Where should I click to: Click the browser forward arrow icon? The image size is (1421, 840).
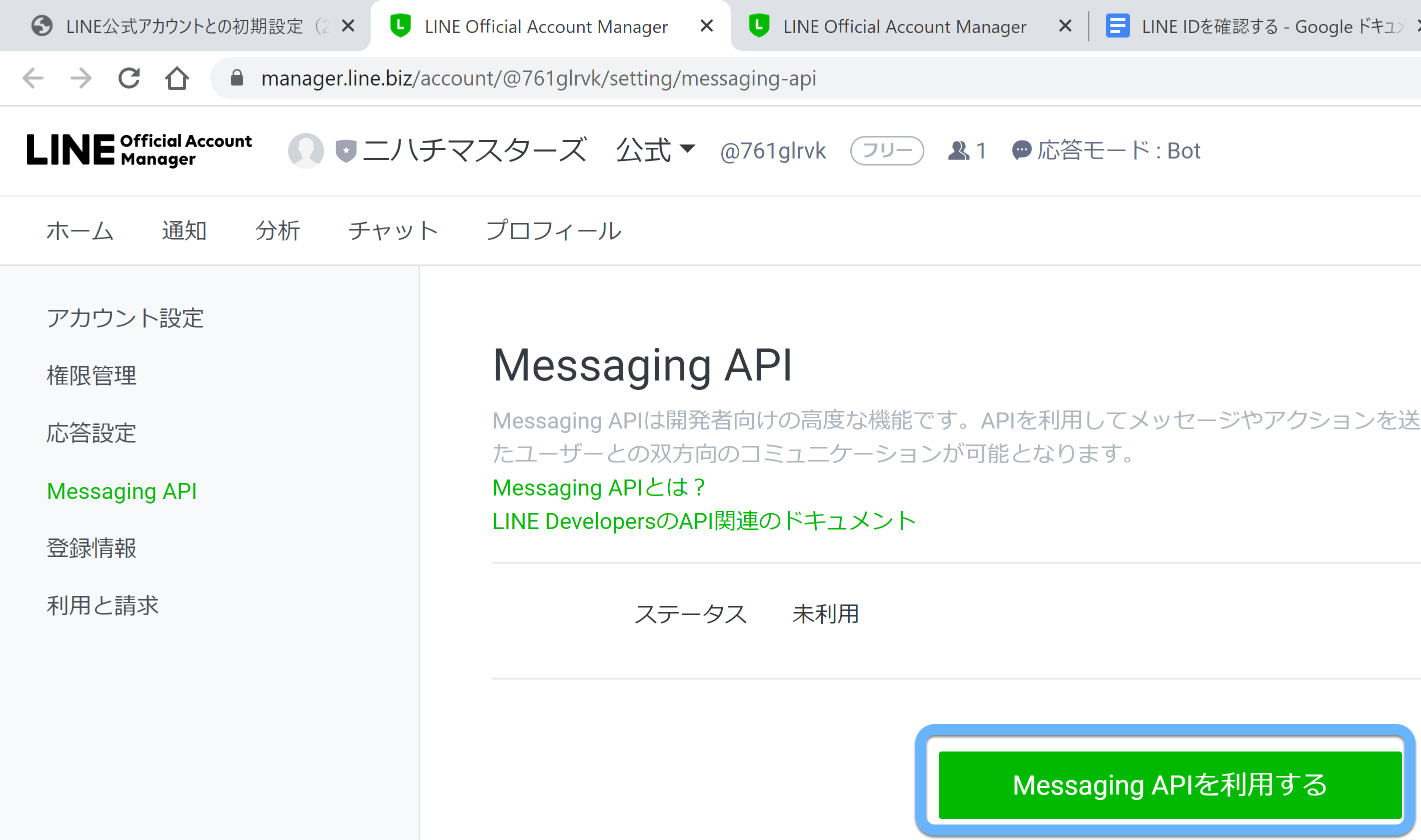(x=81, y=78)
